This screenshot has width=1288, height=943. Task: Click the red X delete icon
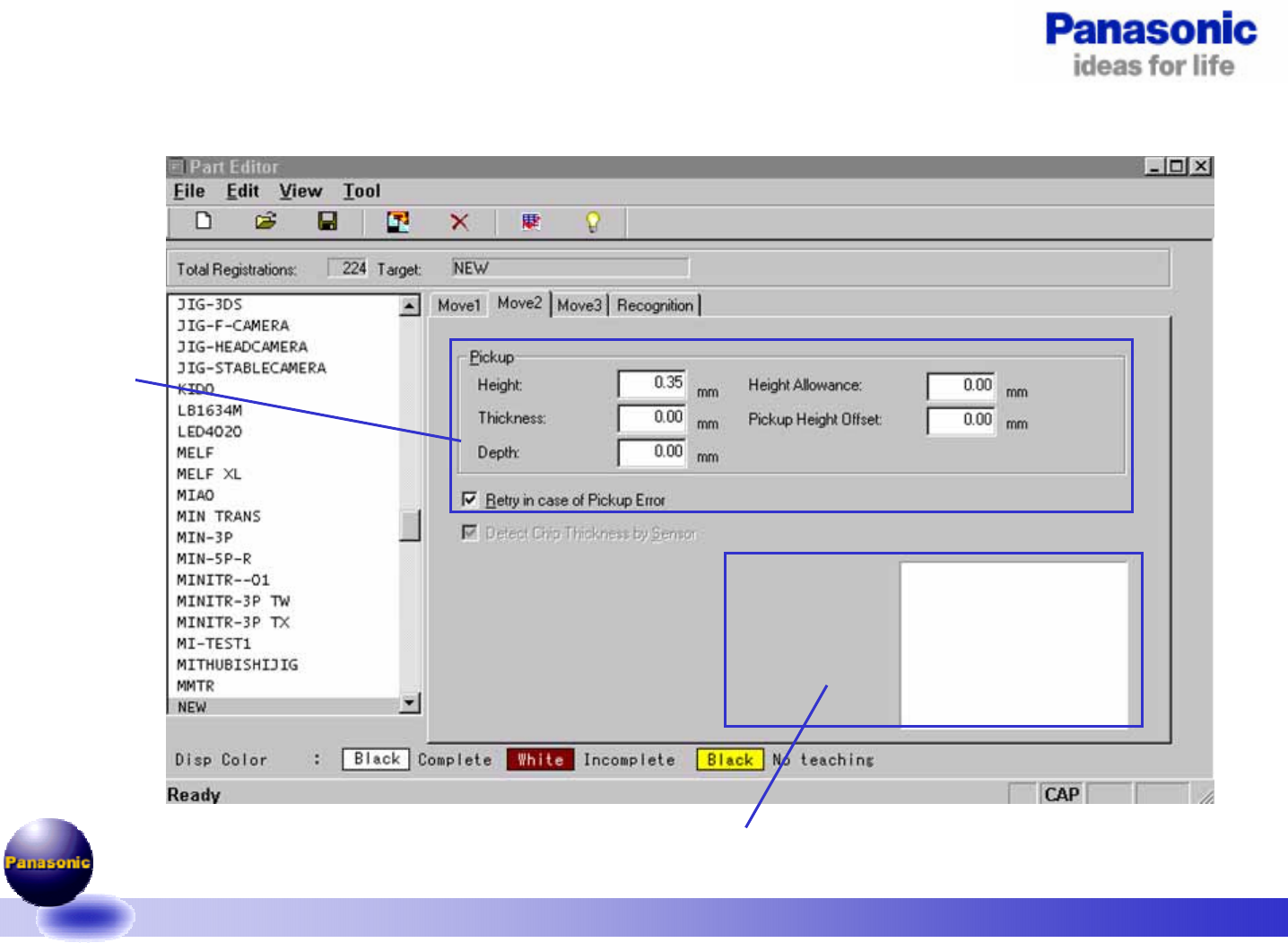click(459, 222)
